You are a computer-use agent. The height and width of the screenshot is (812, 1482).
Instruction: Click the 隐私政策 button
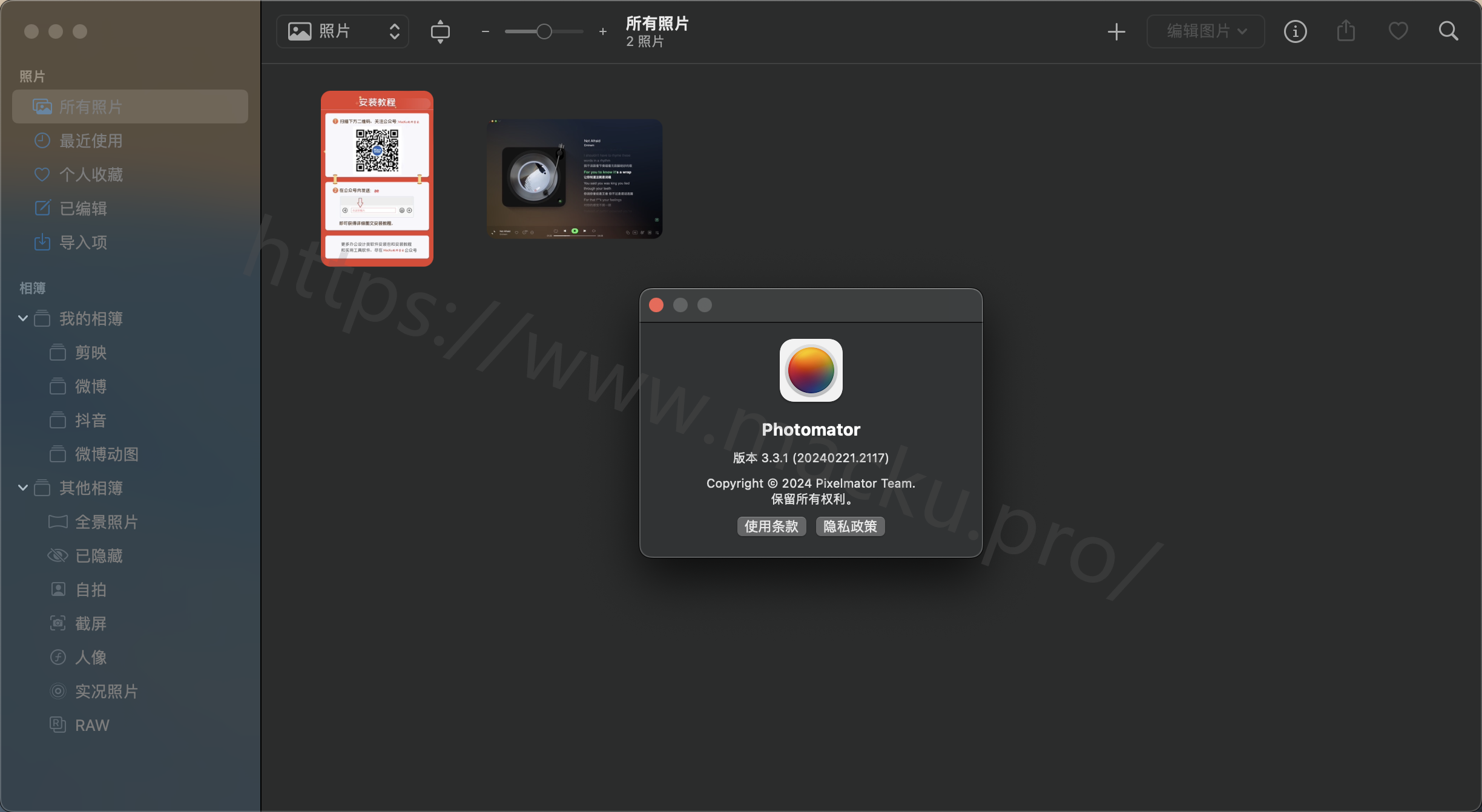[850, 526]
